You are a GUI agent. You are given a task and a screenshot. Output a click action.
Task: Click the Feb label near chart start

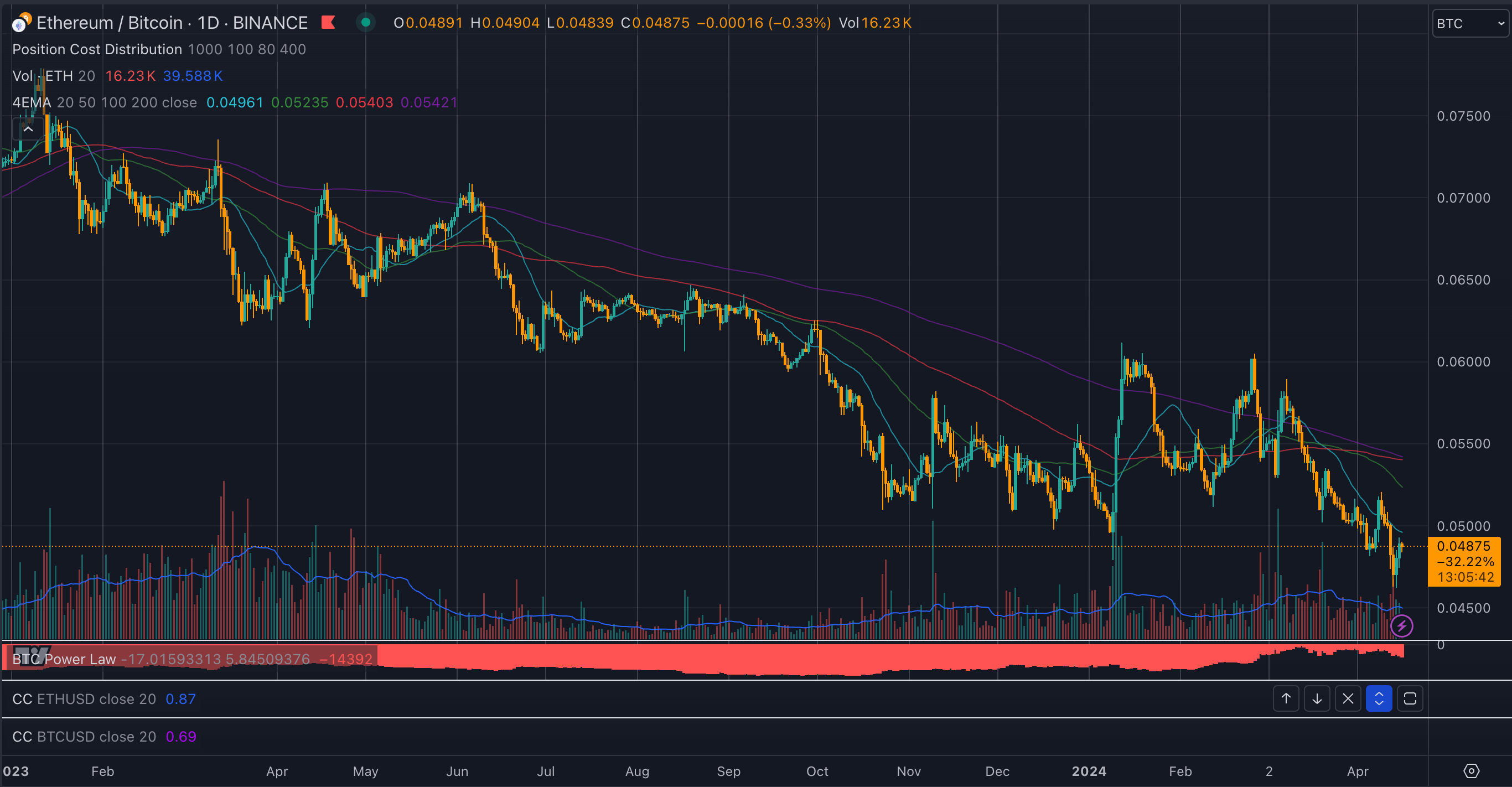pos(103,771)
